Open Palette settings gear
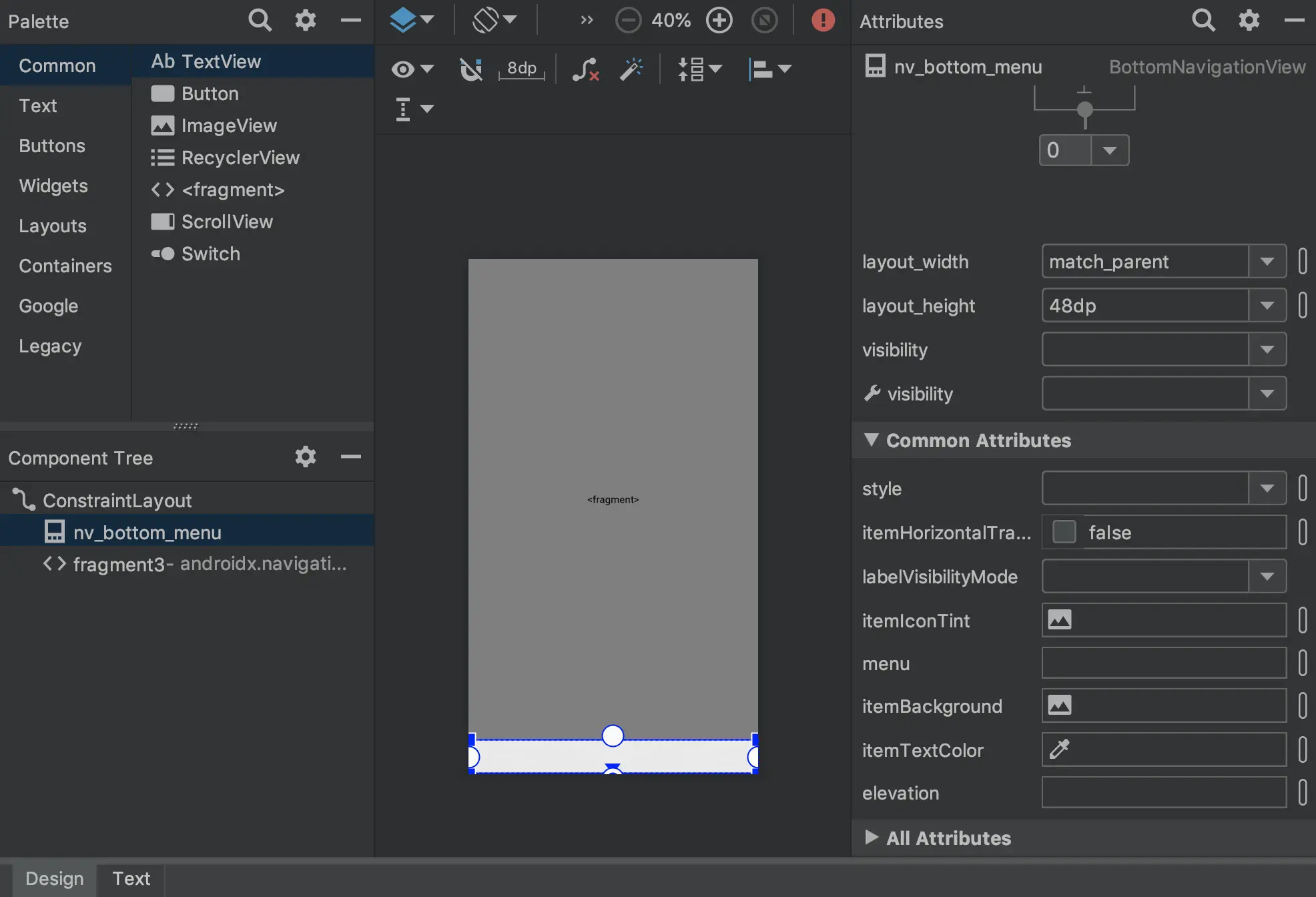This screenshot has height=897, width=1316. click(306, 21)
